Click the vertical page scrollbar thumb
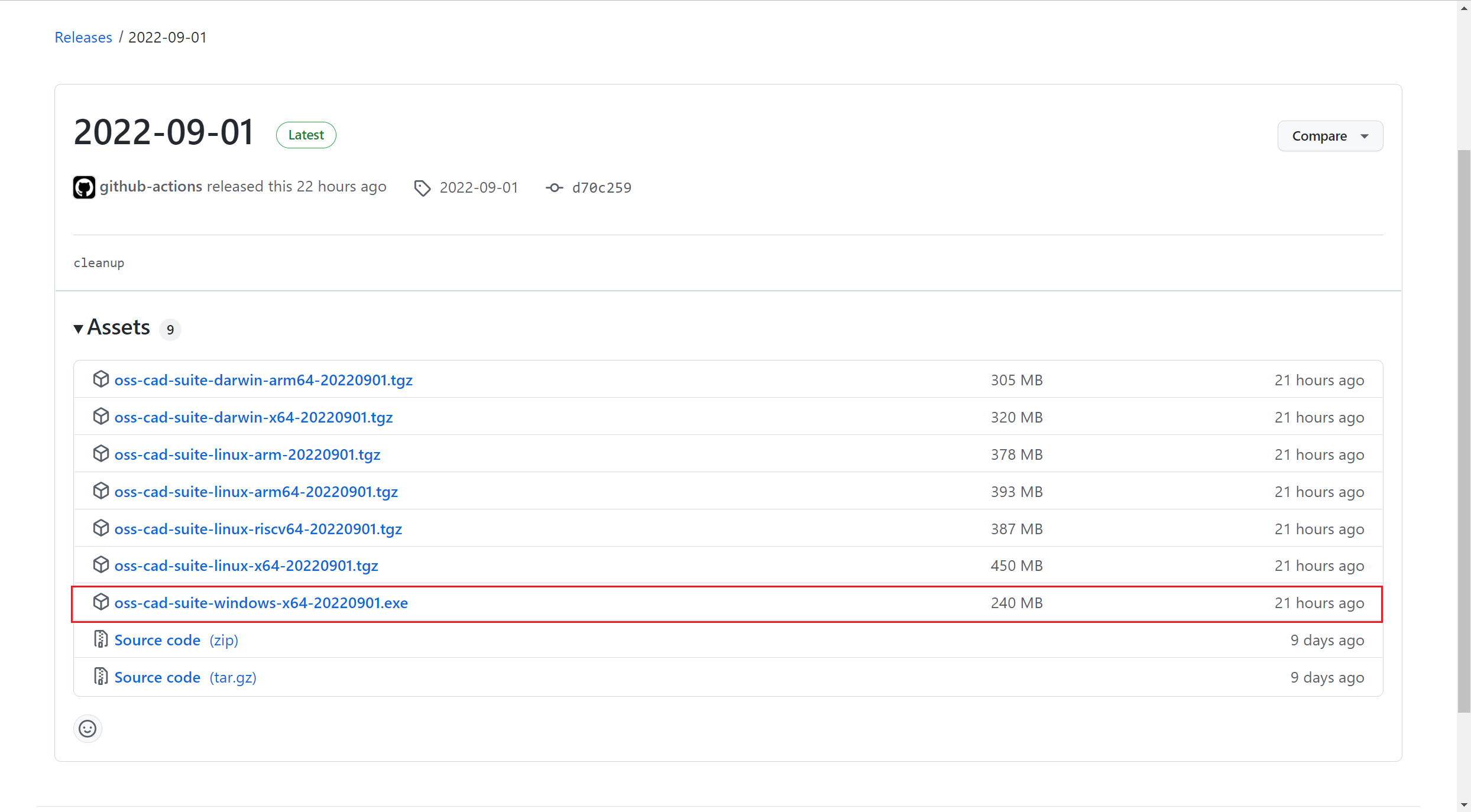Image resolution: width=1471 pixels, height=812 pixels. (x=1464, y=431)
